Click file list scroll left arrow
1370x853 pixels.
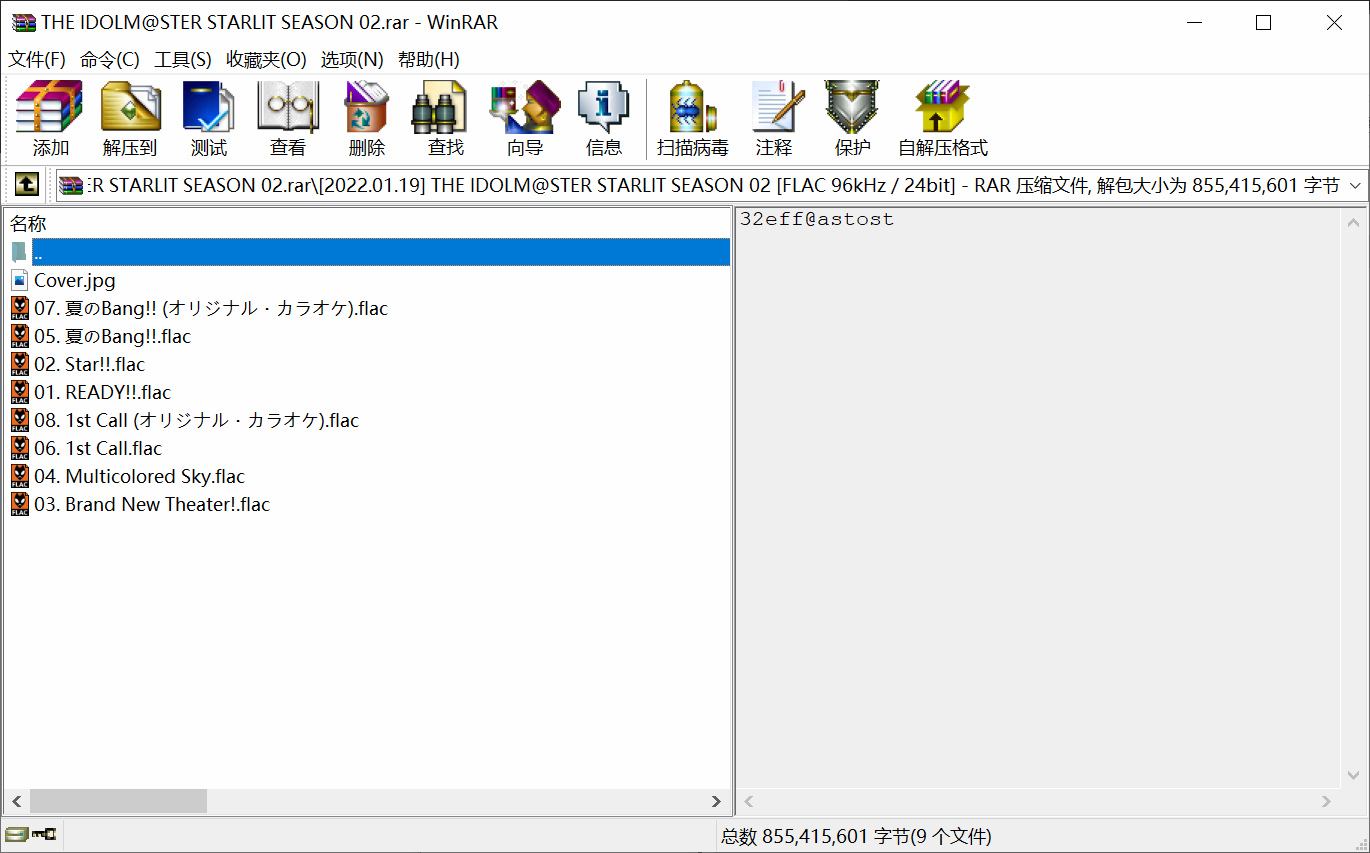click(x=16, y=801)
